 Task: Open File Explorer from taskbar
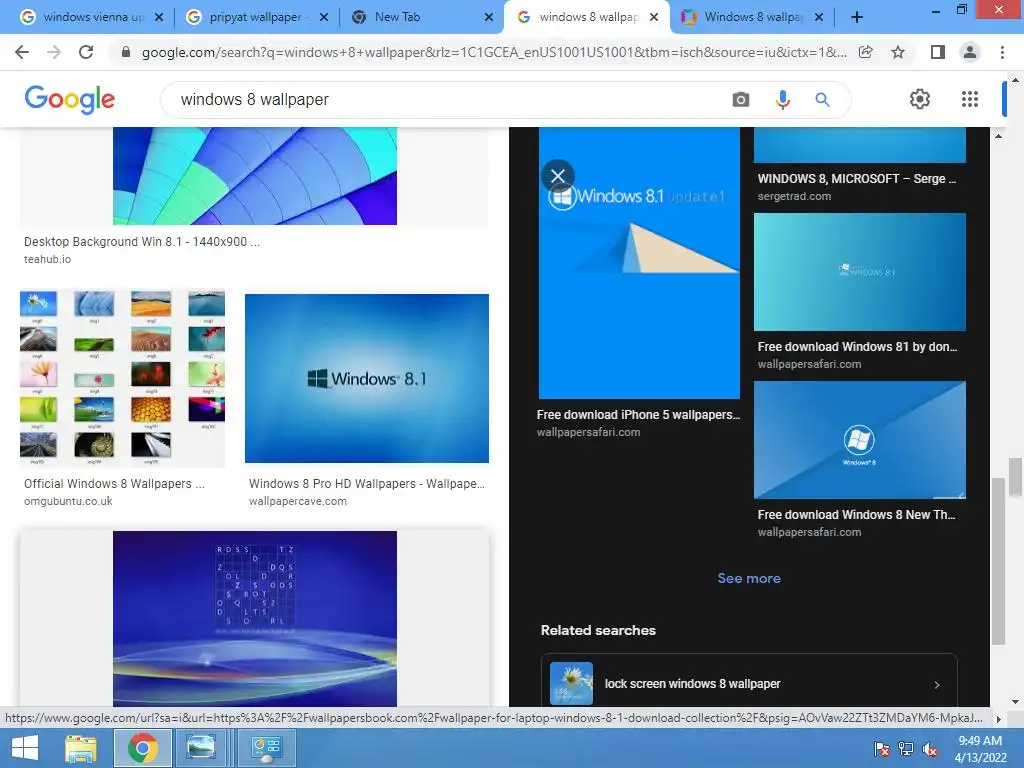click(80, 748)
